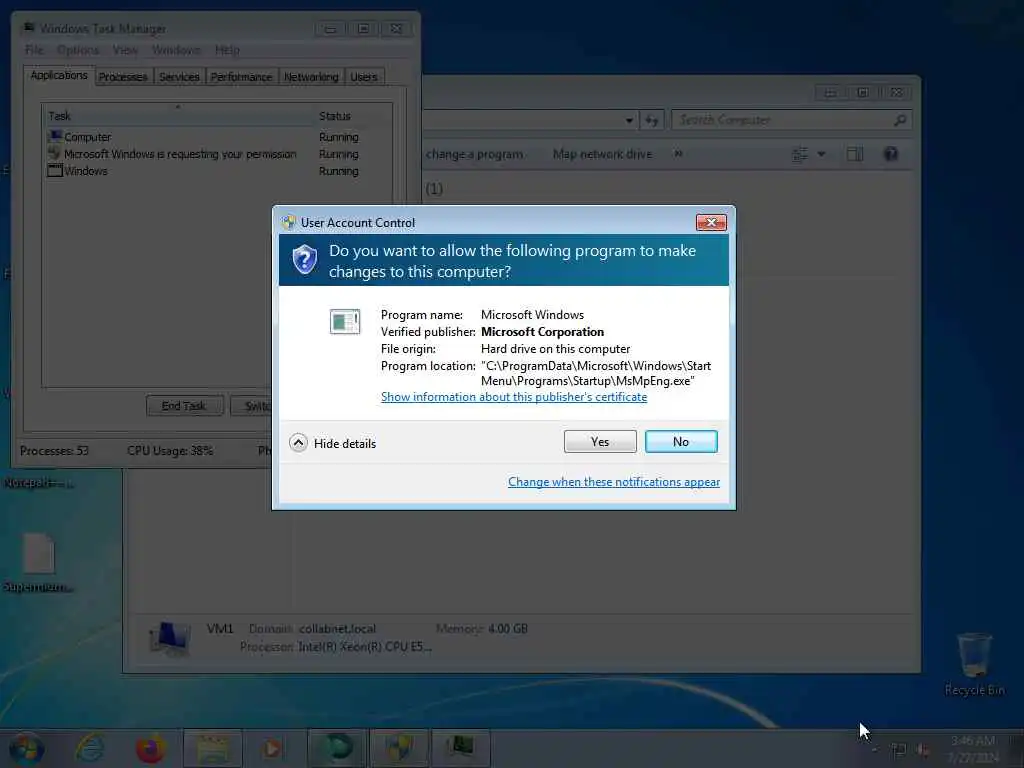This screenshot has height=768, width=1024.
Task: Select 'Microsoft Corporation' verified publisher text
Action: tap(542, 332)
